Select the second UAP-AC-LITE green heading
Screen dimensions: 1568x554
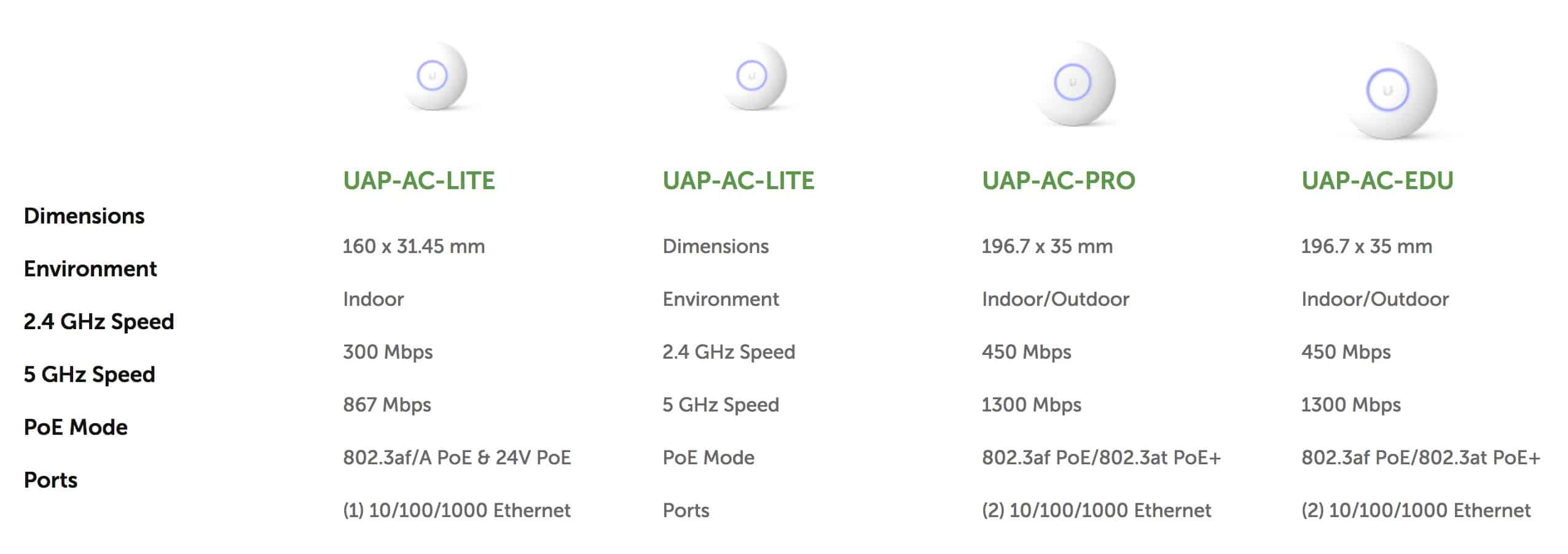(738, 181)
